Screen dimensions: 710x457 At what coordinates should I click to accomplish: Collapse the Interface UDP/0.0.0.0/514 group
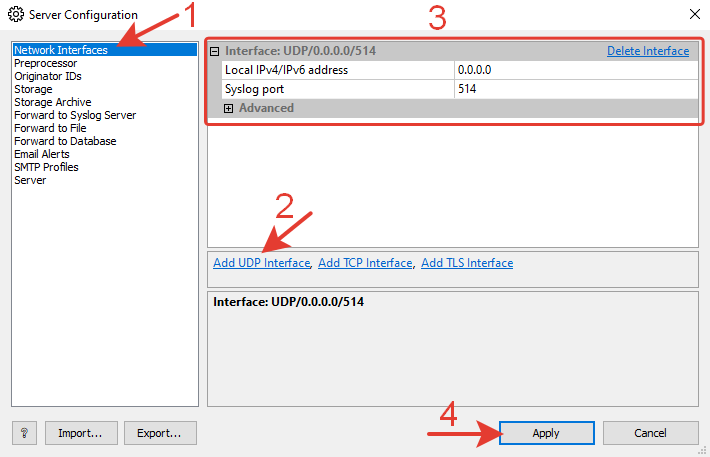[215, 51]
